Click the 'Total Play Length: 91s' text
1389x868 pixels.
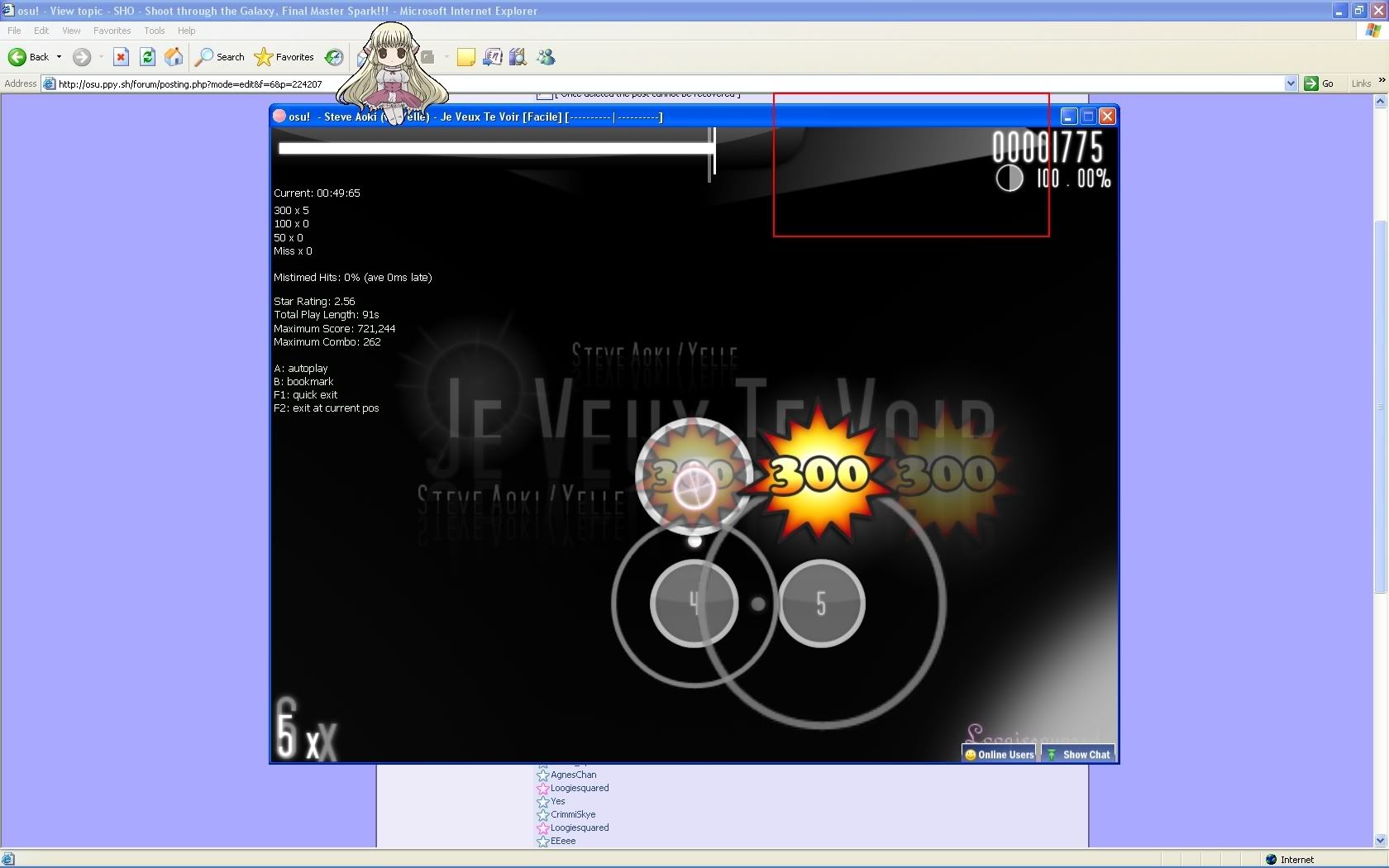click(x=327, y=314)
